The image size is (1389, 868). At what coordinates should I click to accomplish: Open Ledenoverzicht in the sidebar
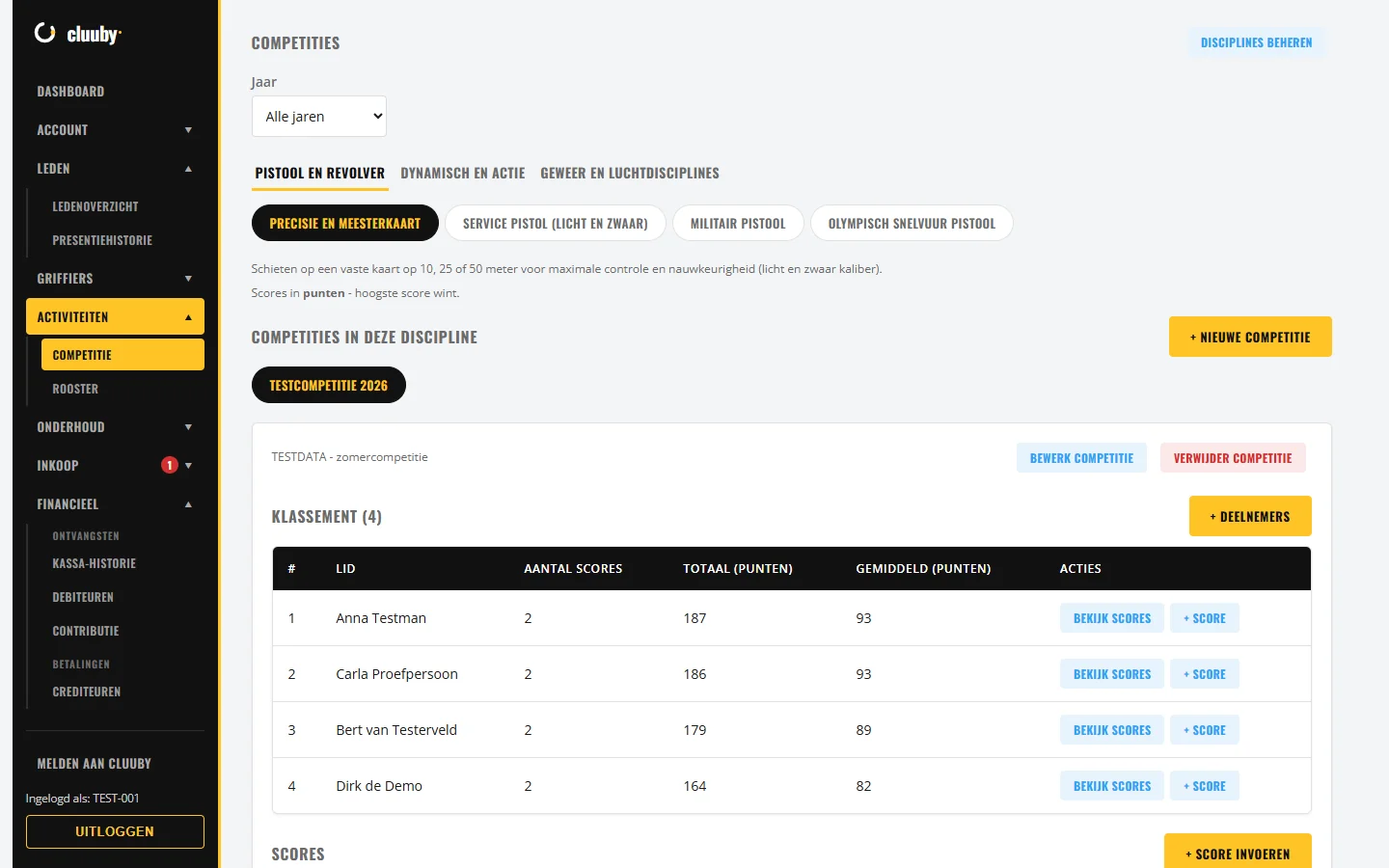[123, 206]
